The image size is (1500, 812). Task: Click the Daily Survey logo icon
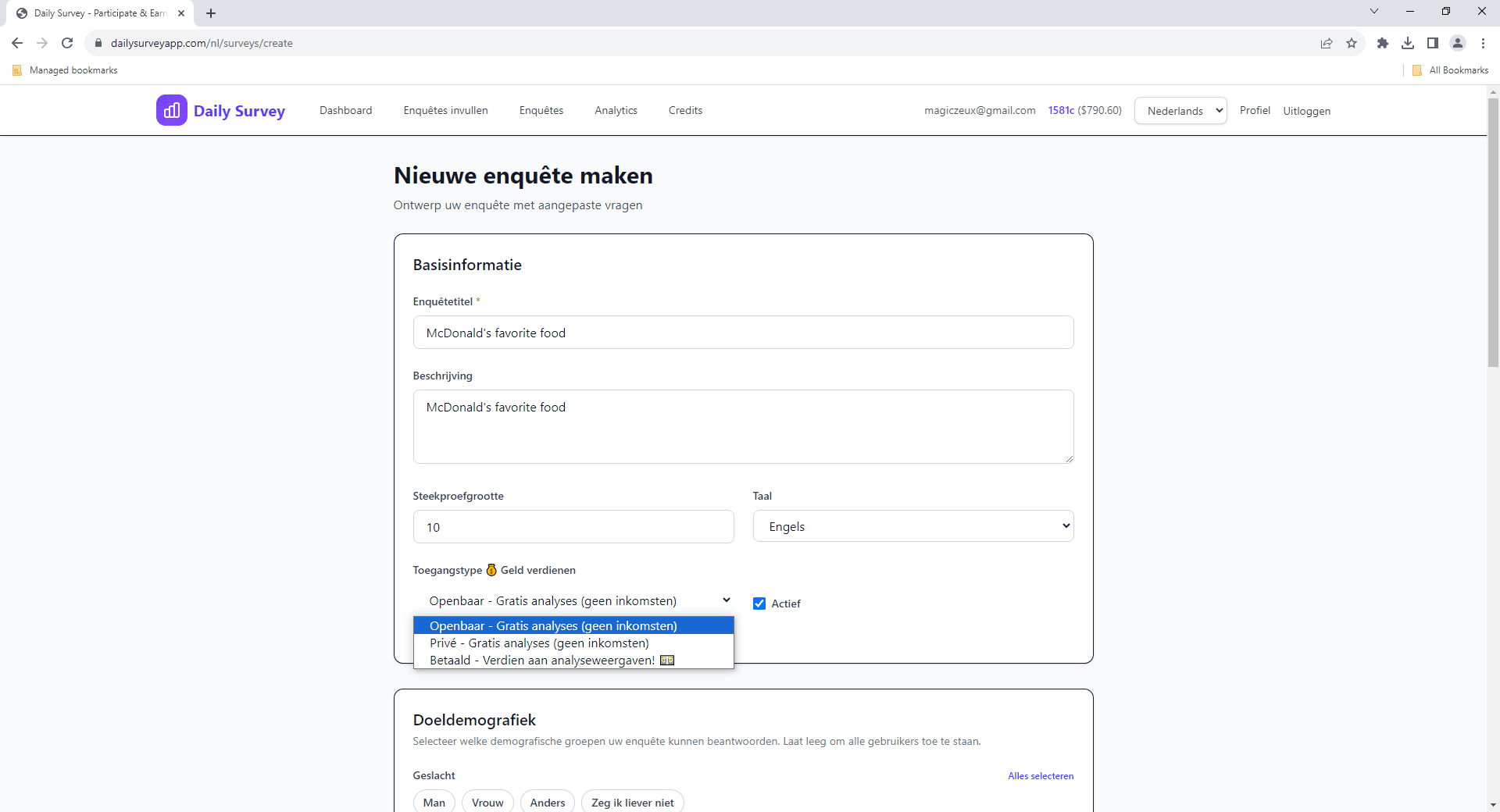(172, 110)
